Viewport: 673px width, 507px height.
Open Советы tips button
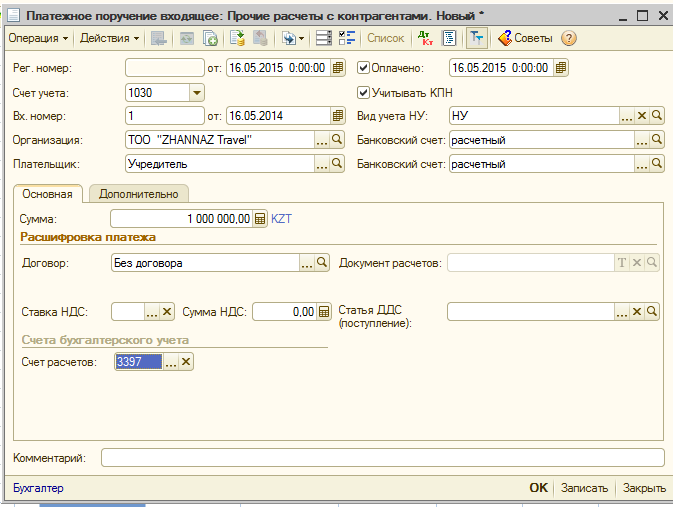pos(525,38)
